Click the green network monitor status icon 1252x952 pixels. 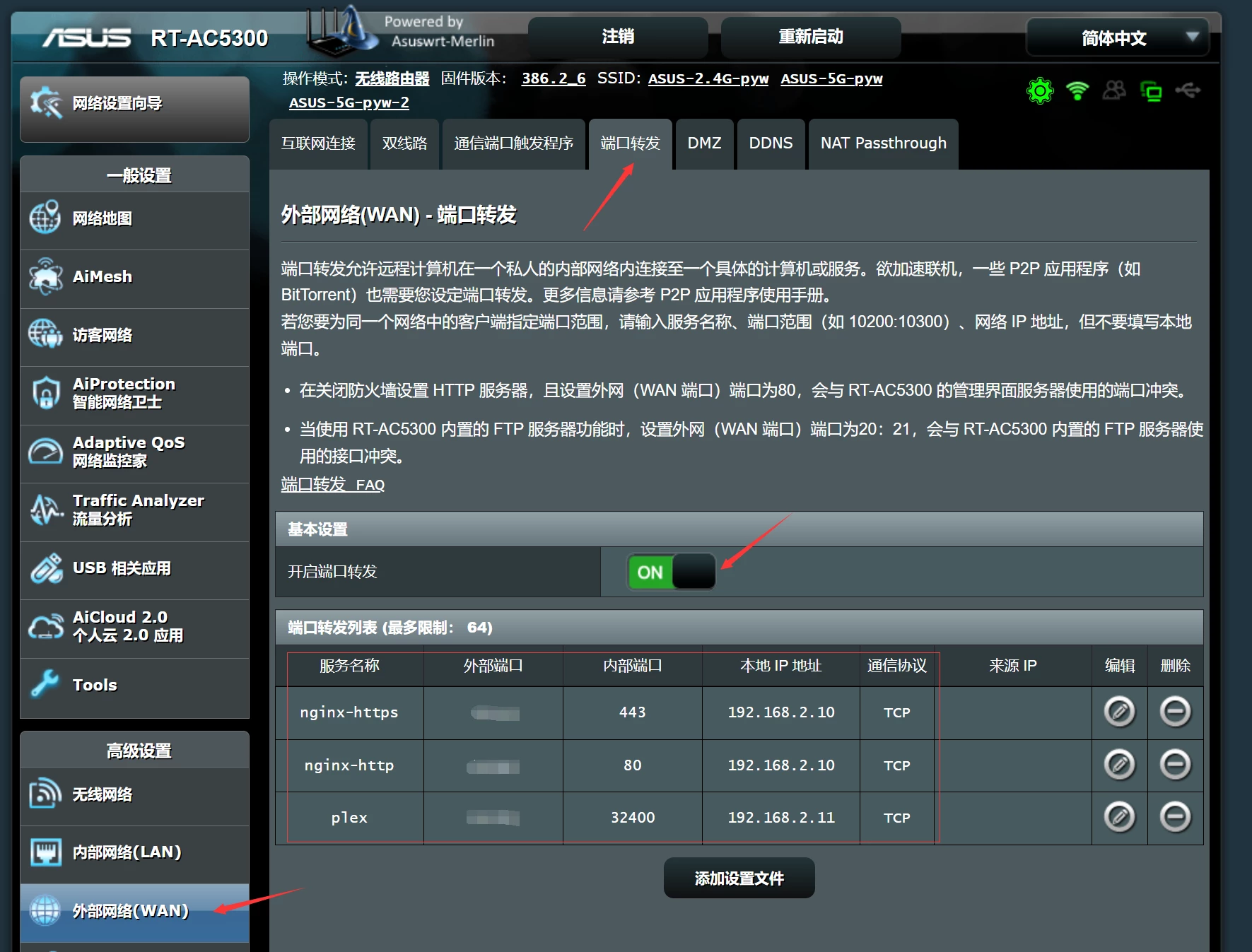click(1151, 91)
